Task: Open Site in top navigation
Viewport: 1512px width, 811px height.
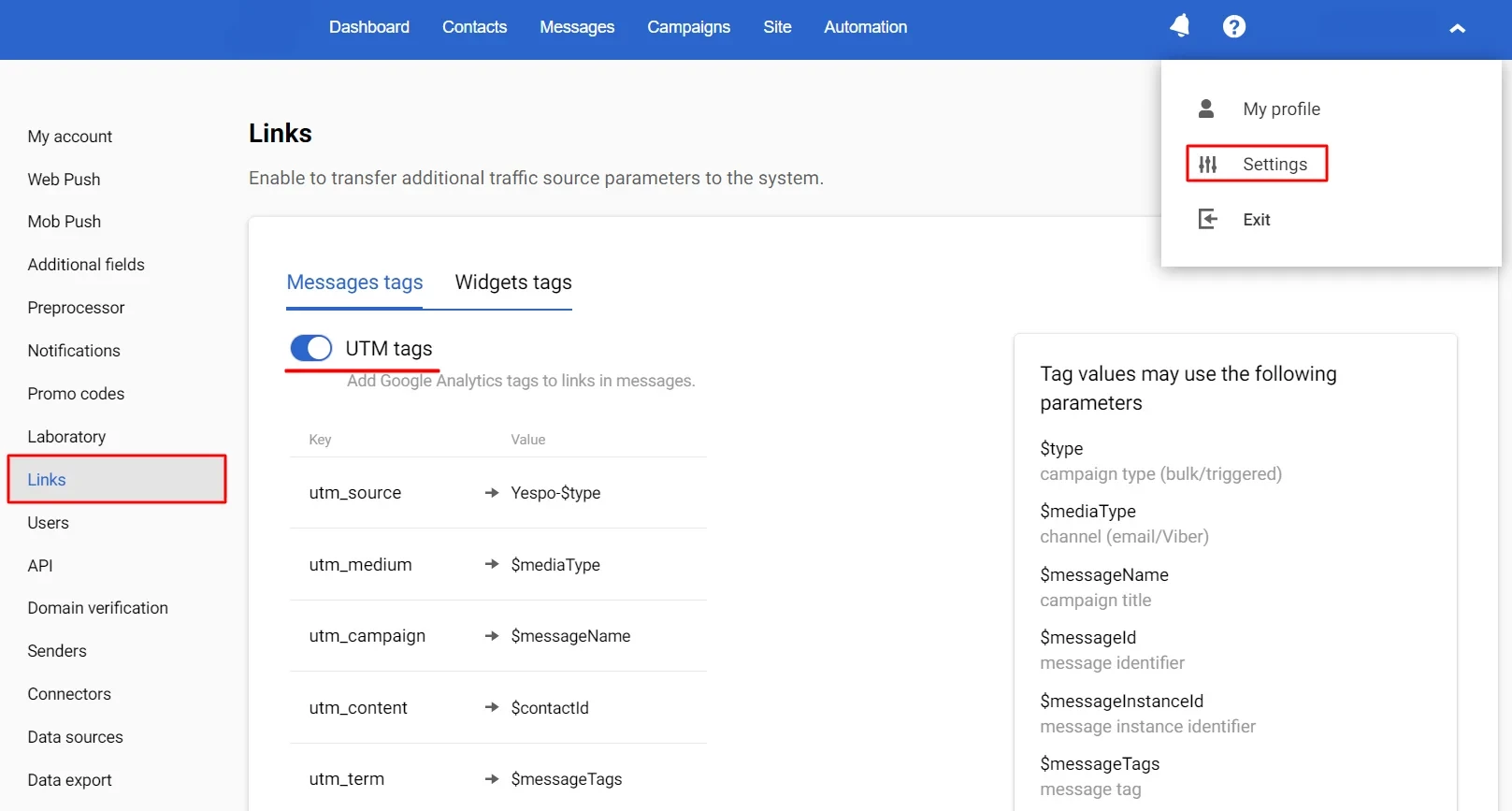Action: [777, 27]
